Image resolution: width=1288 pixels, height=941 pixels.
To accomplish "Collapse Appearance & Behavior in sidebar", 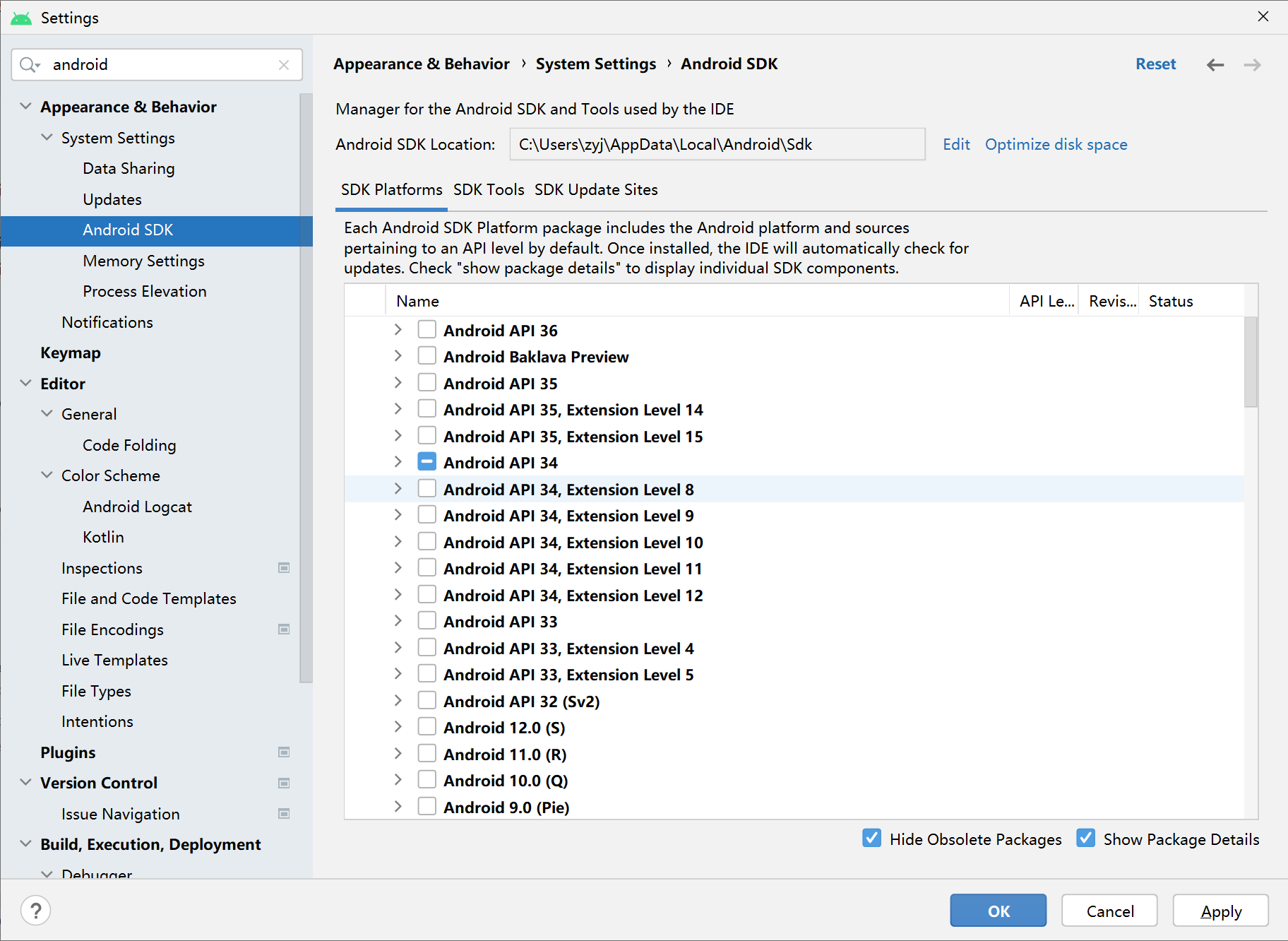I will tap(25, 107).
